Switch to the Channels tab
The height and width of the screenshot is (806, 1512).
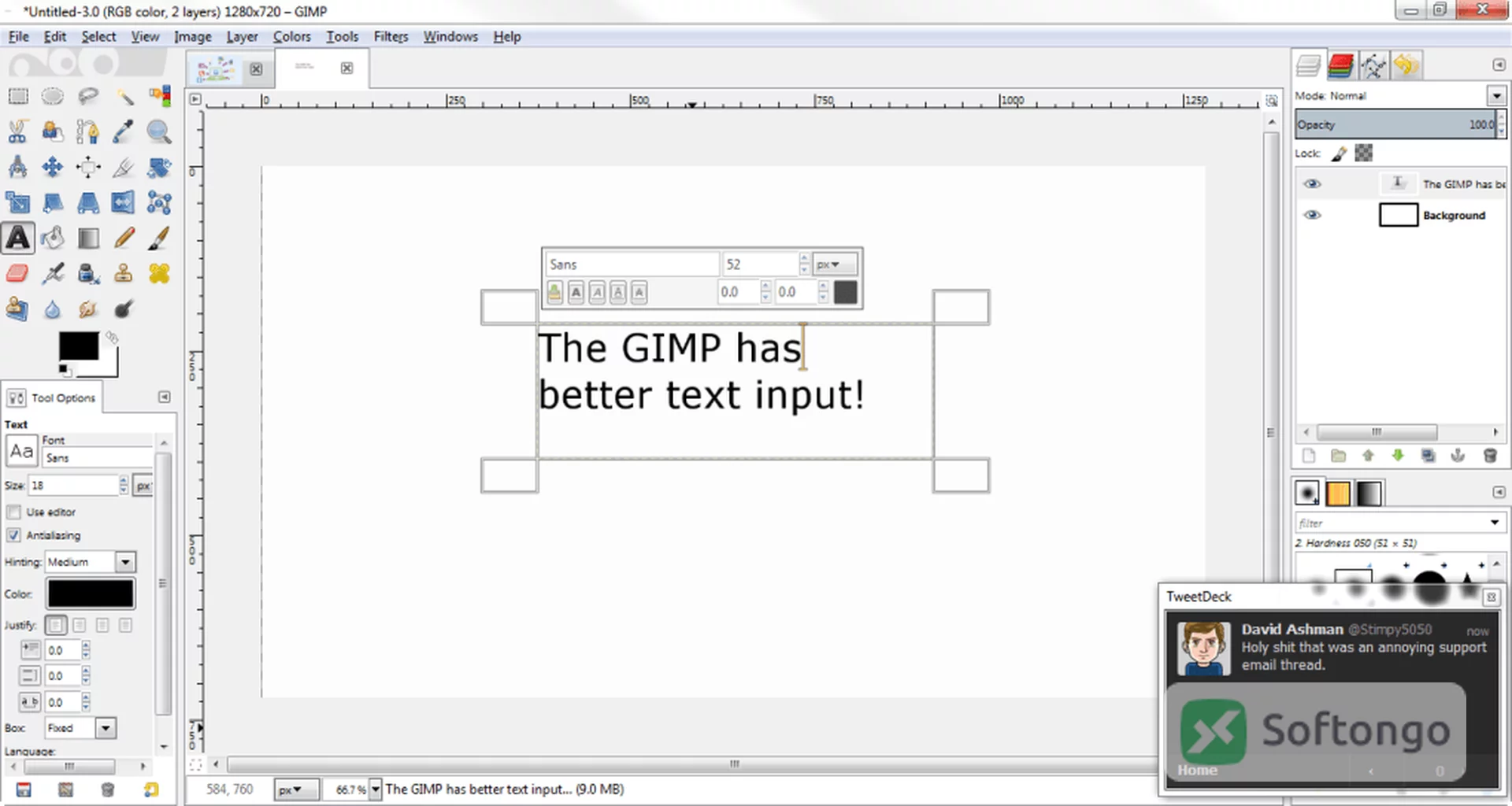click(1340, 65)
